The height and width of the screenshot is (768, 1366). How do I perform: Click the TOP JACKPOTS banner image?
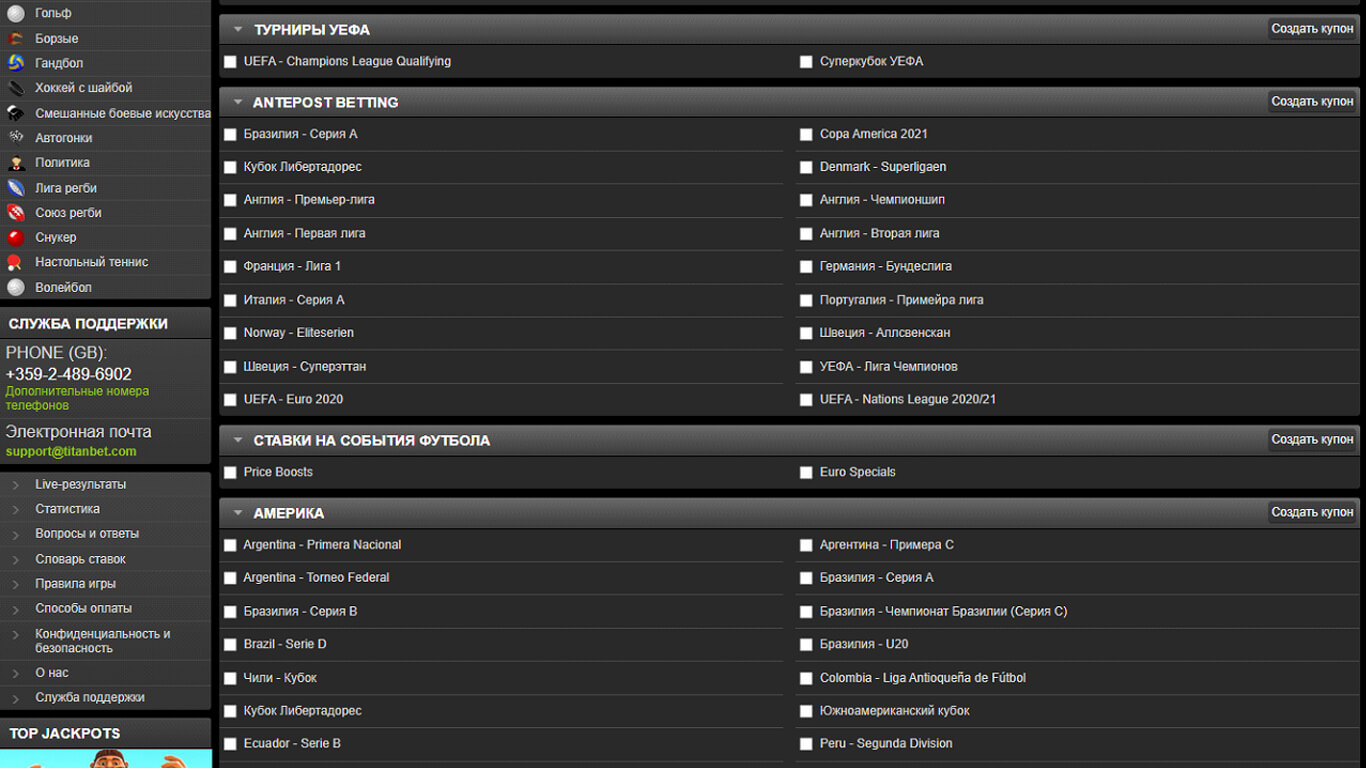coord(106,758)
